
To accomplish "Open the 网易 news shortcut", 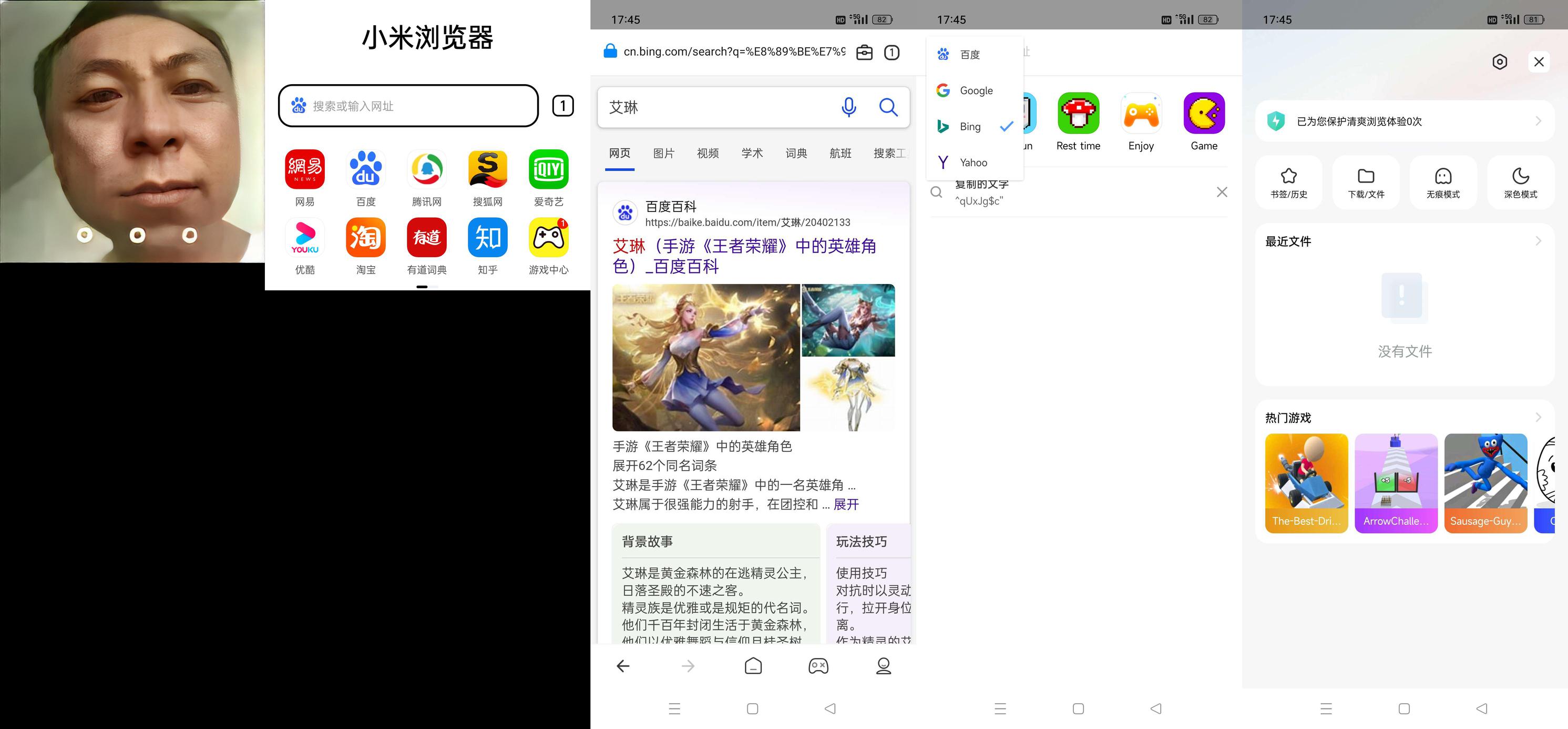I will 305,169.
